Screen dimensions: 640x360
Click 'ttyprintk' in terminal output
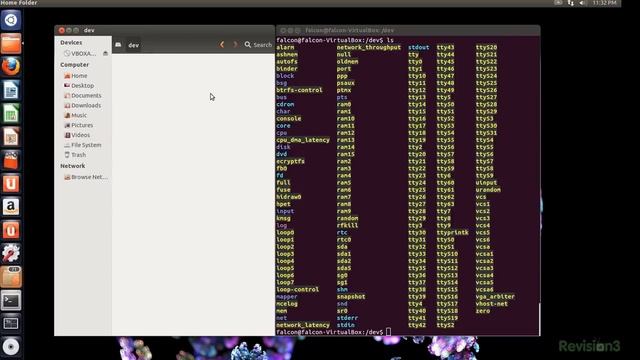[x=452, y=233]
